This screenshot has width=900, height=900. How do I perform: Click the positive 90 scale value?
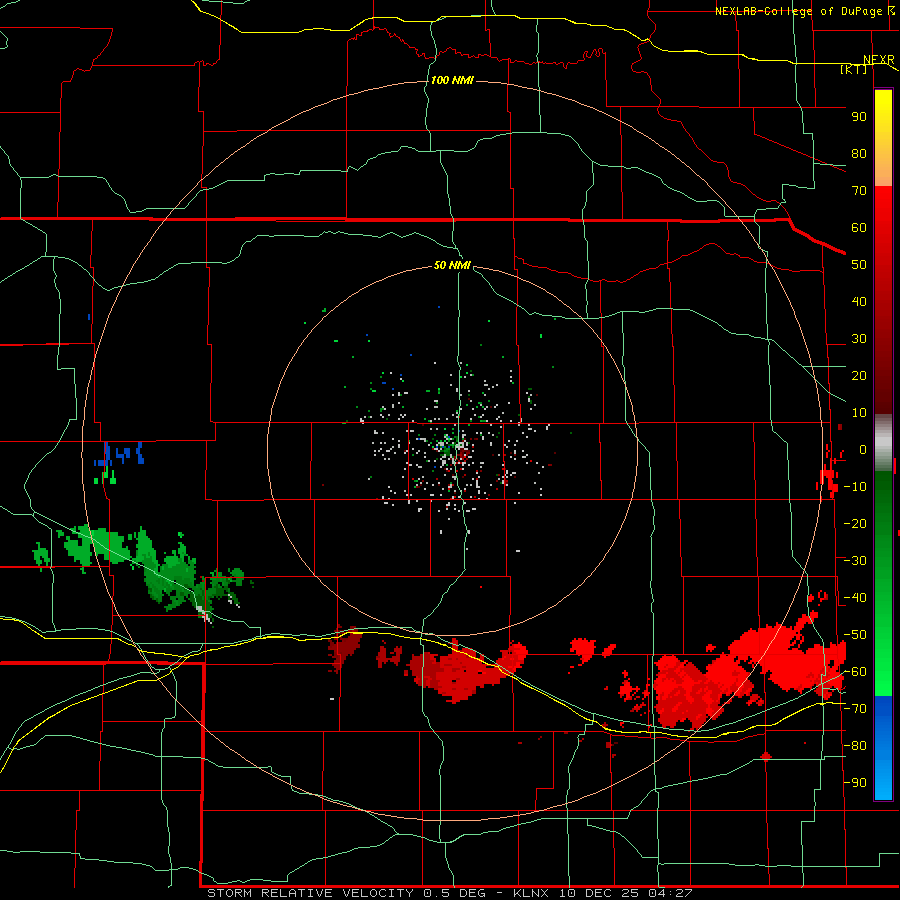tap(859, 117)
